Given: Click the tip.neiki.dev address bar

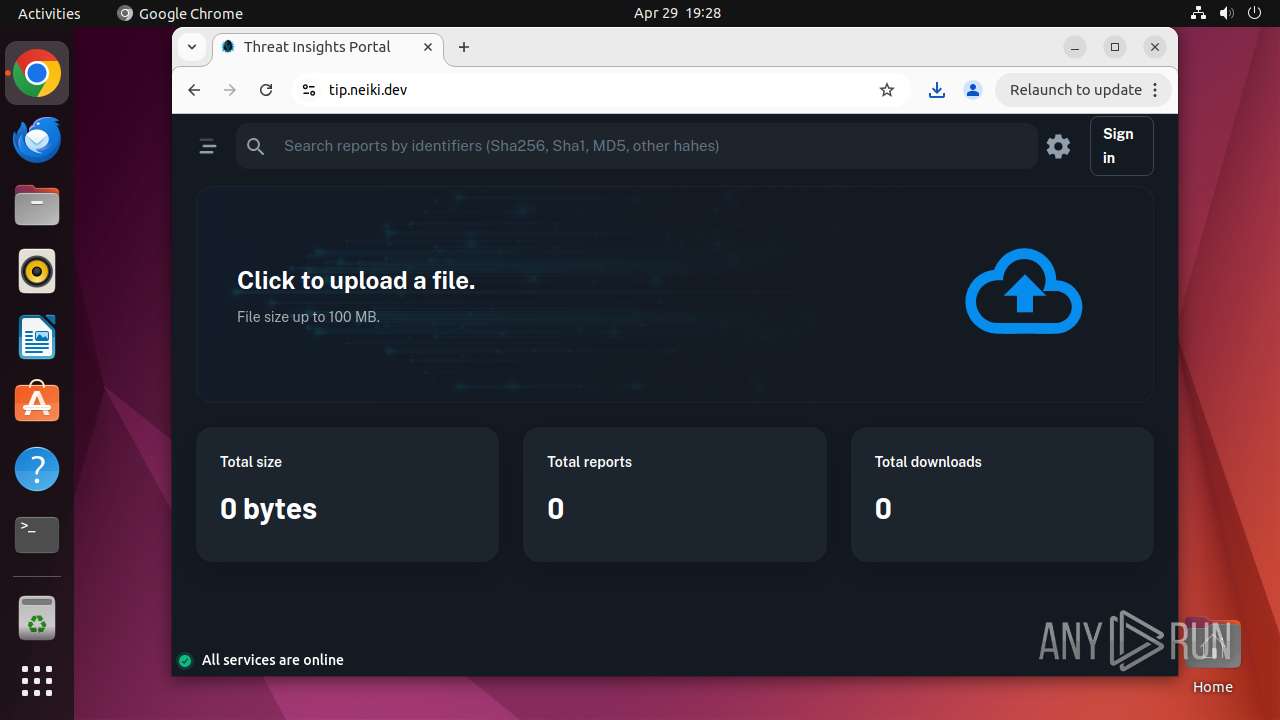Looking at the screenshot, I should pyautogui.click(x=600, y=90).
